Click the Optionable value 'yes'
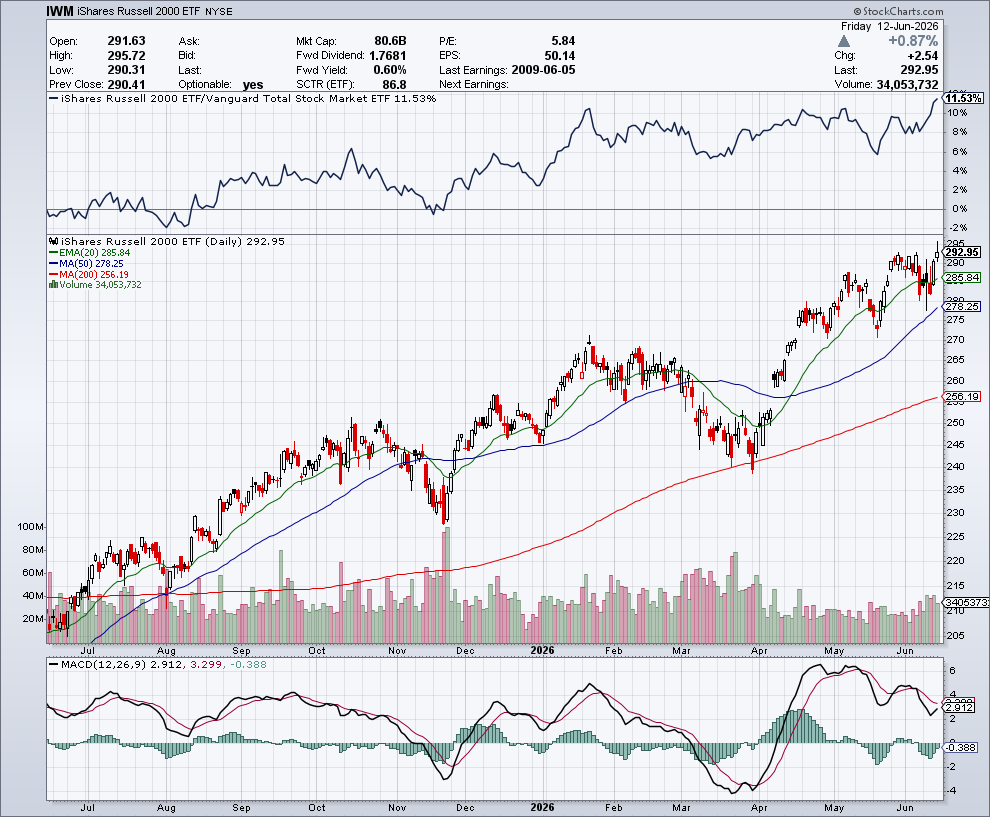This screenshot has height=817, width=990. (x=253, y=85)
